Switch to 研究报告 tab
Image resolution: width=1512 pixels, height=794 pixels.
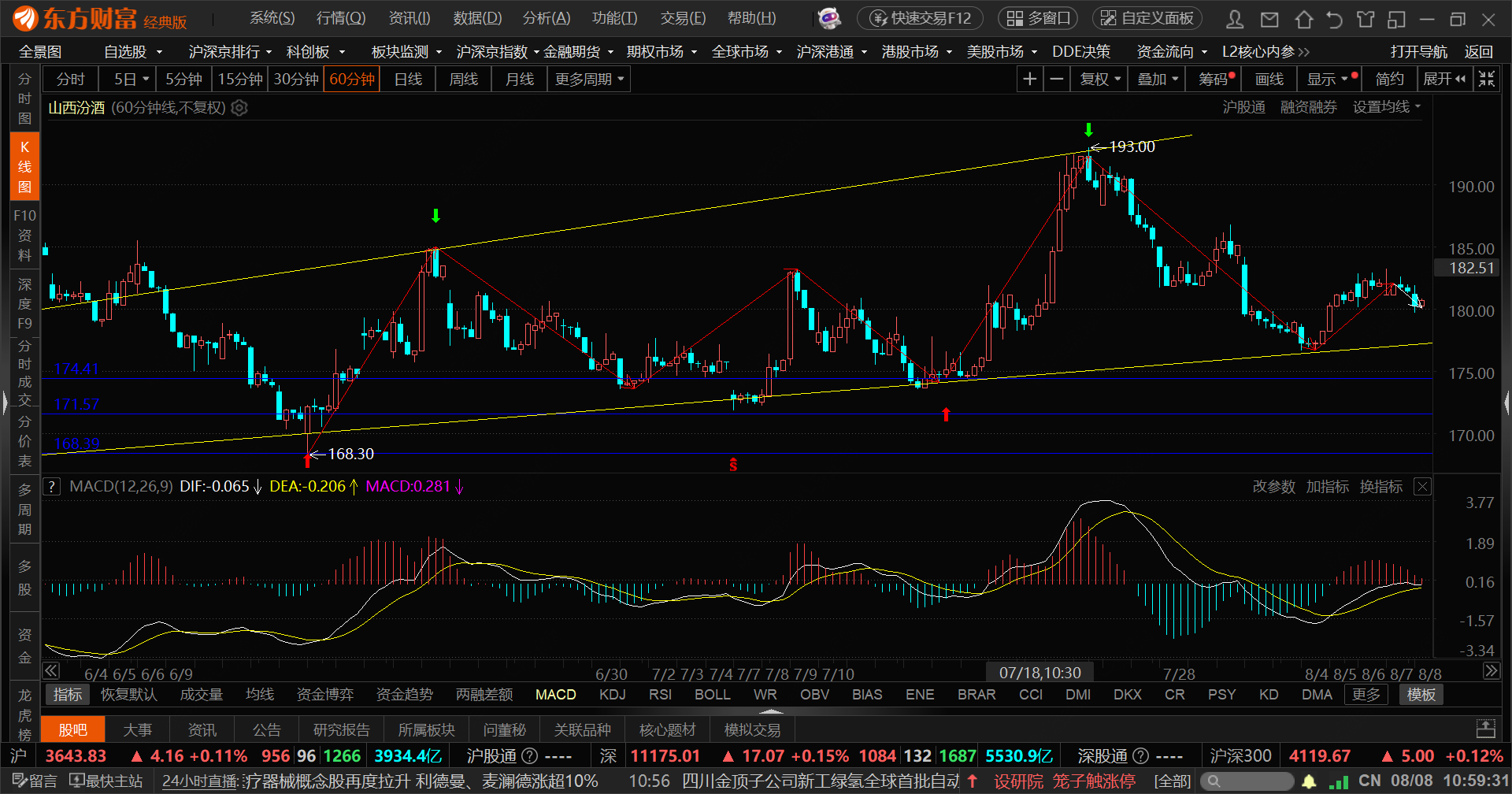coord(341,730)
